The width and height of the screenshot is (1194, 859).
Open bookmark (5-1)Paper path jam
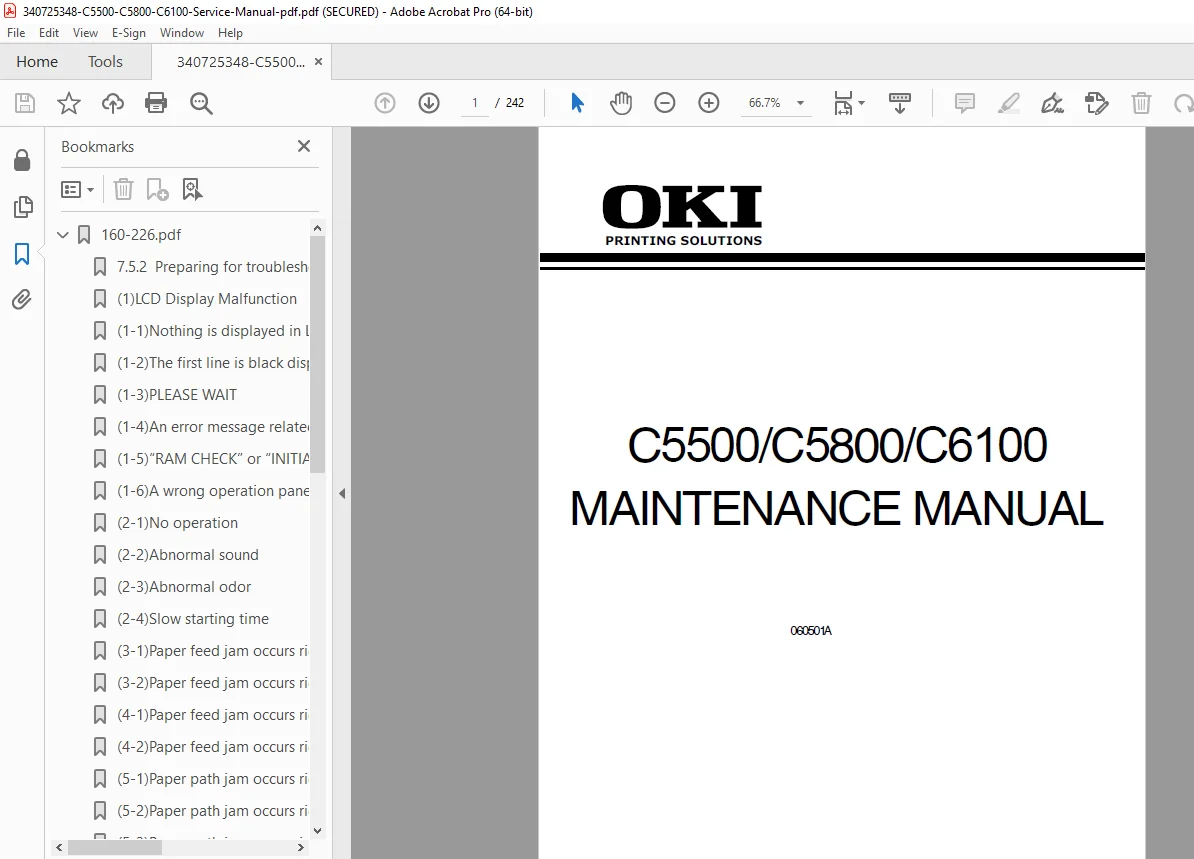tap(212, 778)
